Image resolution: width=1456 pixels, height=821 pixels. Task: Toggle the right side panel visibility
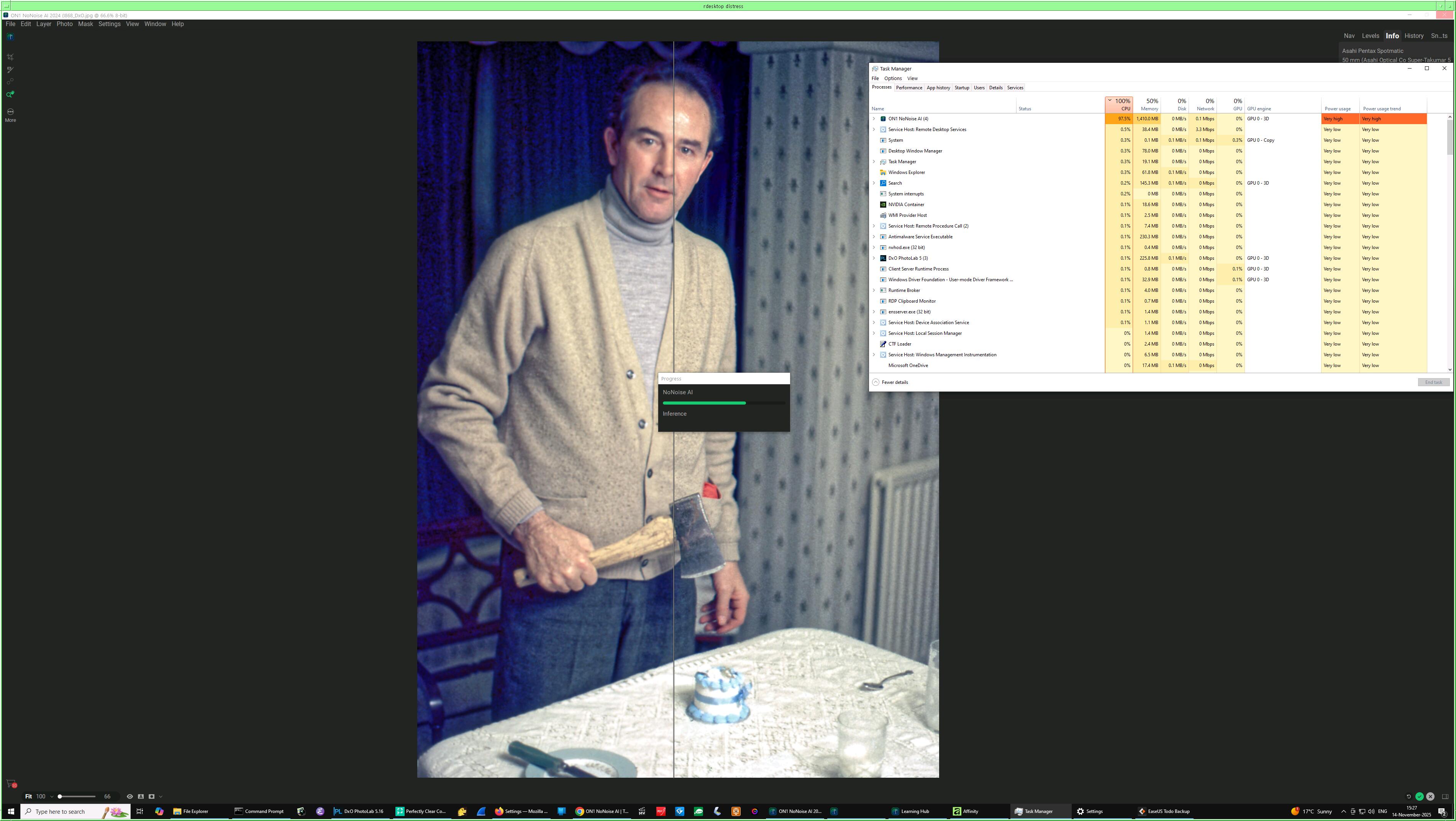coord(1445,797)
